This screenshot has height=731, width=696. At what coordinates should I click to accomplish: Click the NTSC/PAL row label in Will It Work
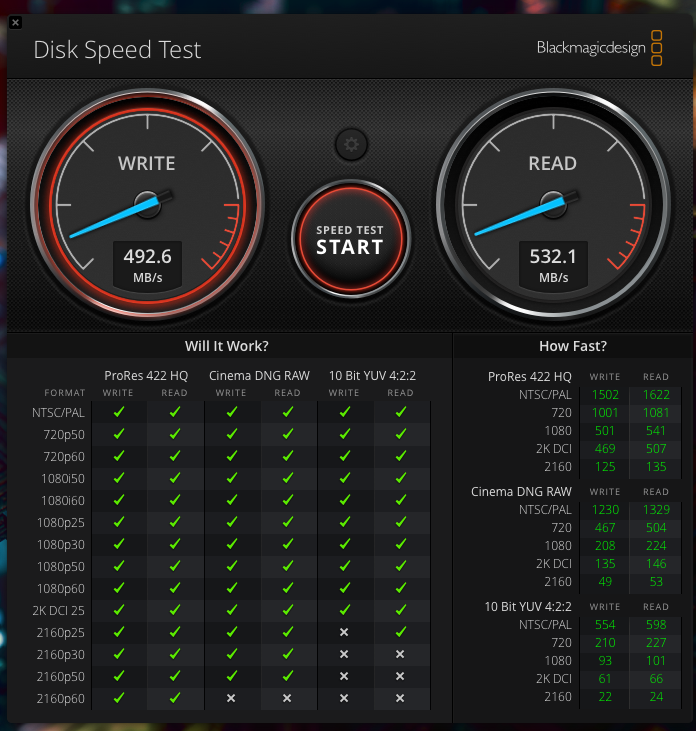click(58, 413)
